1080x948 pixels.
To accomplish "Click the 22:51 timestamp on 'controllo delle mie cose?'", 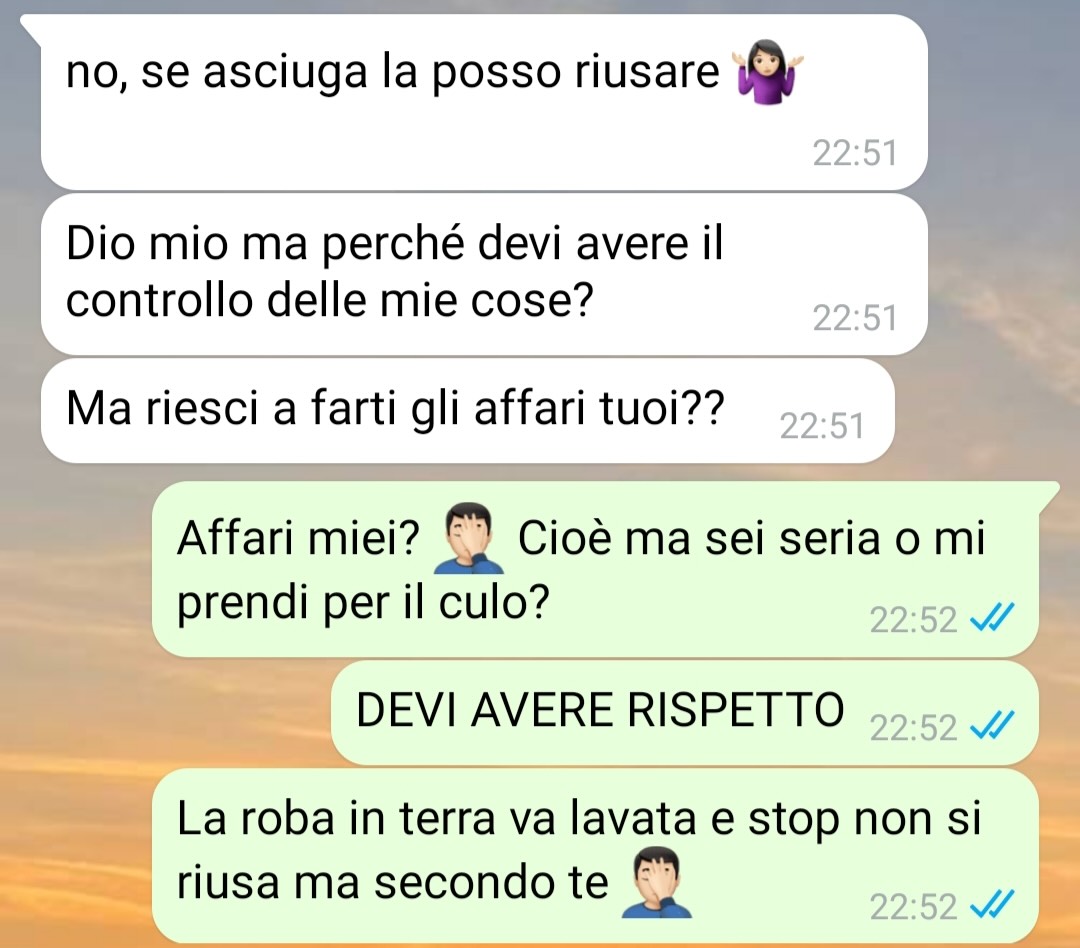I will (x=855, y=318).
